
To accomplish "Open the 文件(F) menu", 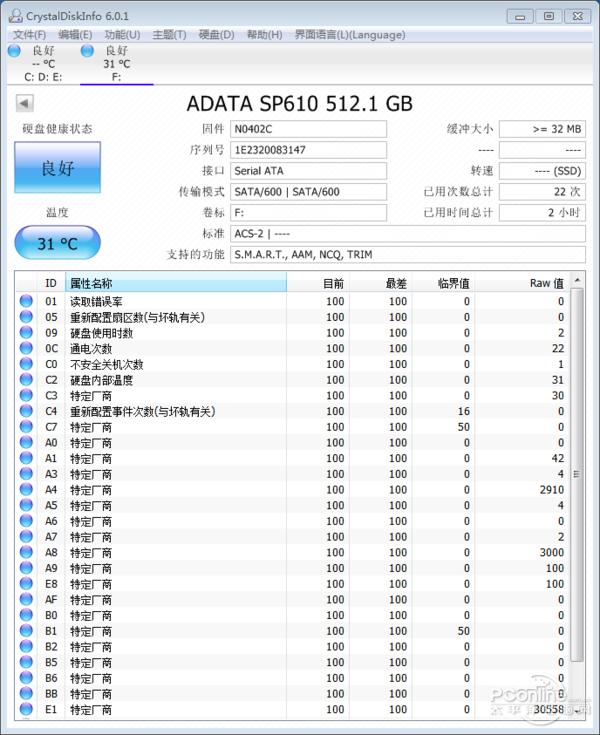I will click(29, 35).
